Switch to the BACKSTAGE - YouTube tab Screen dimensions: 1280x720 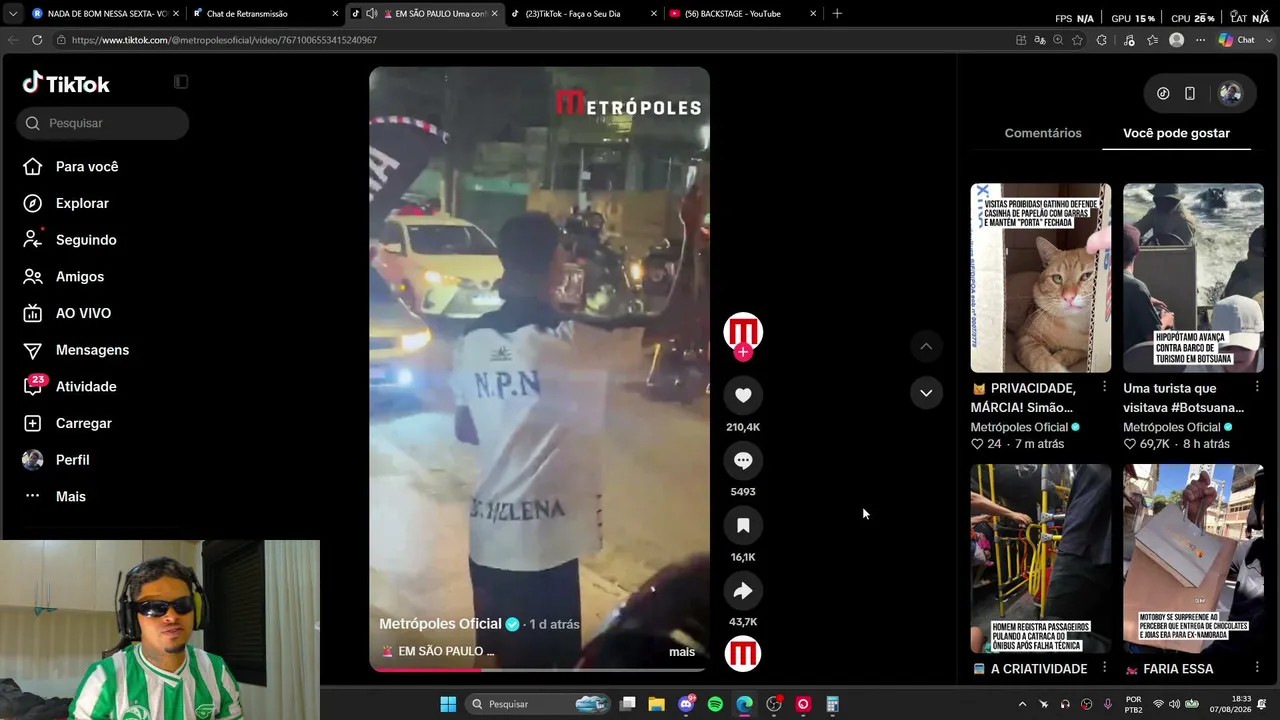[x=742, y=14]
